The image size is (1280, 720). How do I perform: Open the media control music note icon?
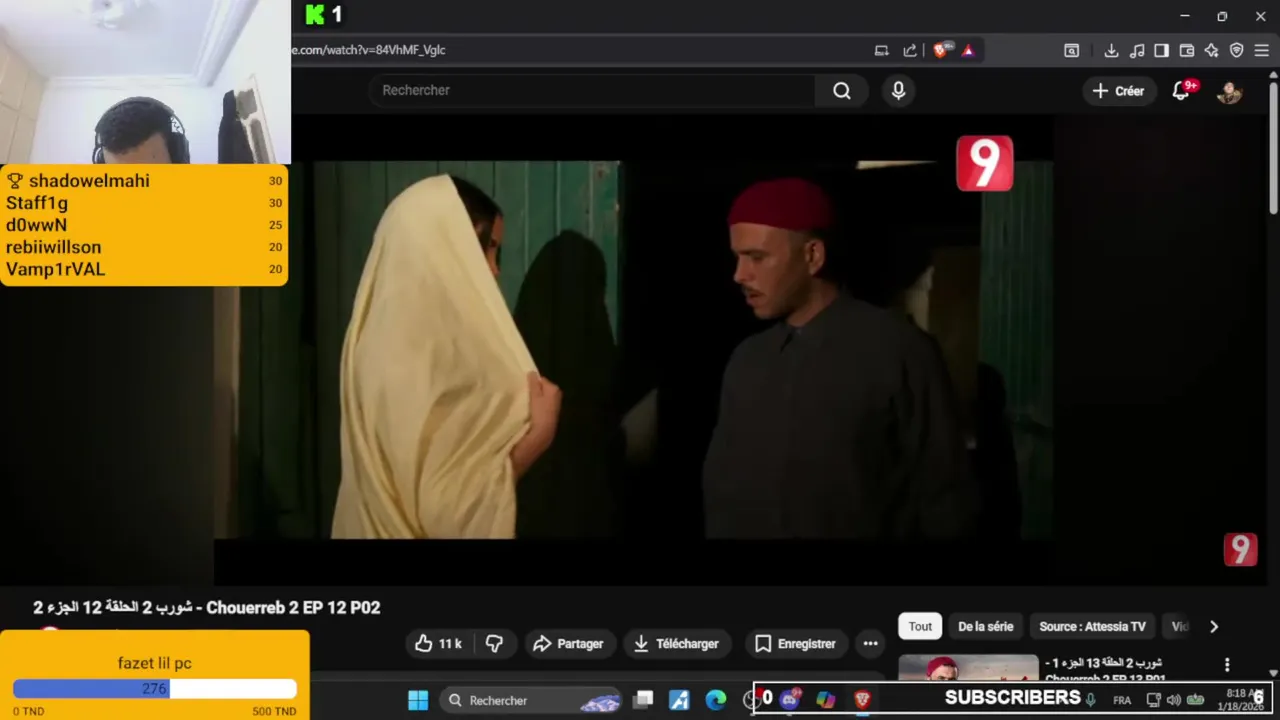pyautogui.click(x=1137, y=50)
